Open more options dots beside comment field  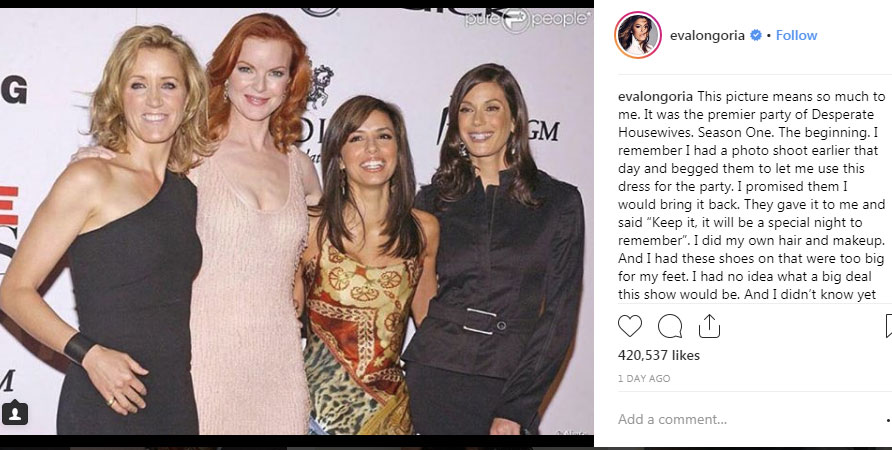889,420
